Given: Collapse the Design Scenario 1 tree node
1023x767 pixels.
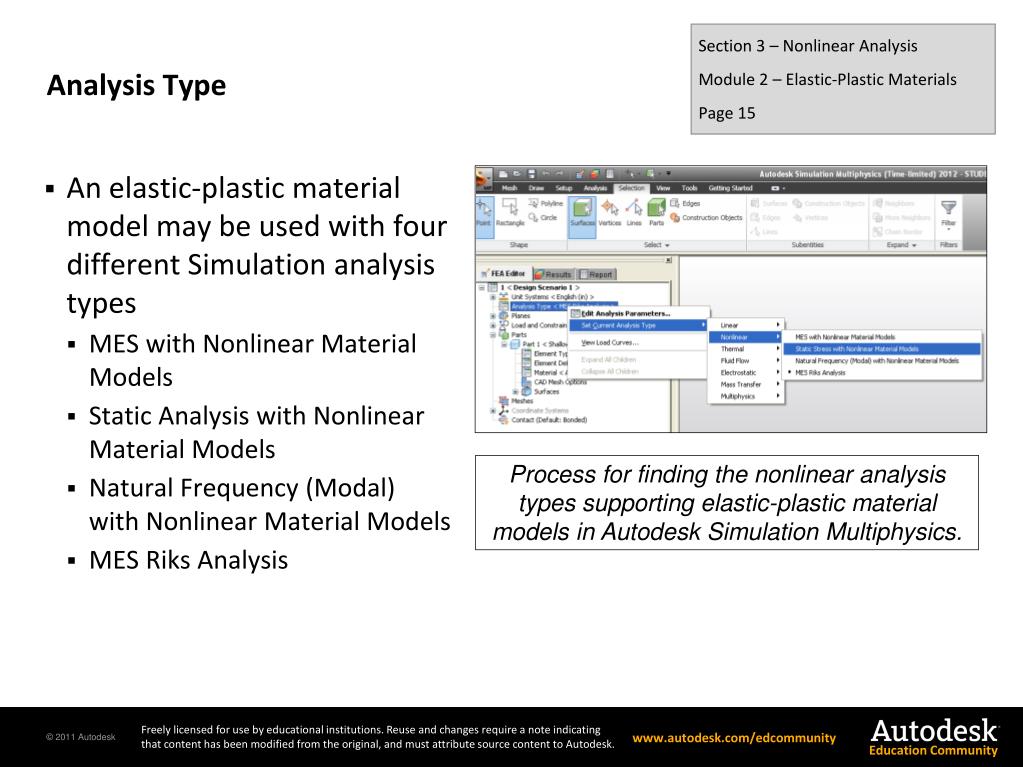Looking at the screenshot, I should coord(482,288).
